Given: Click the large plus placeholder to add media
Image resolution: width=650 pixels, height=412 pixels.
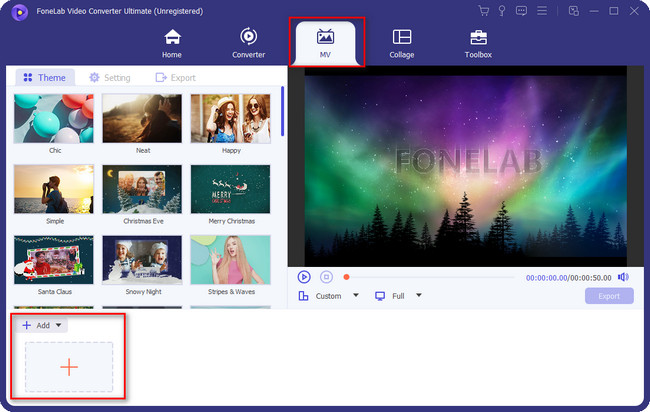Looking at the screenshot, I should click(x=69, y=367).
